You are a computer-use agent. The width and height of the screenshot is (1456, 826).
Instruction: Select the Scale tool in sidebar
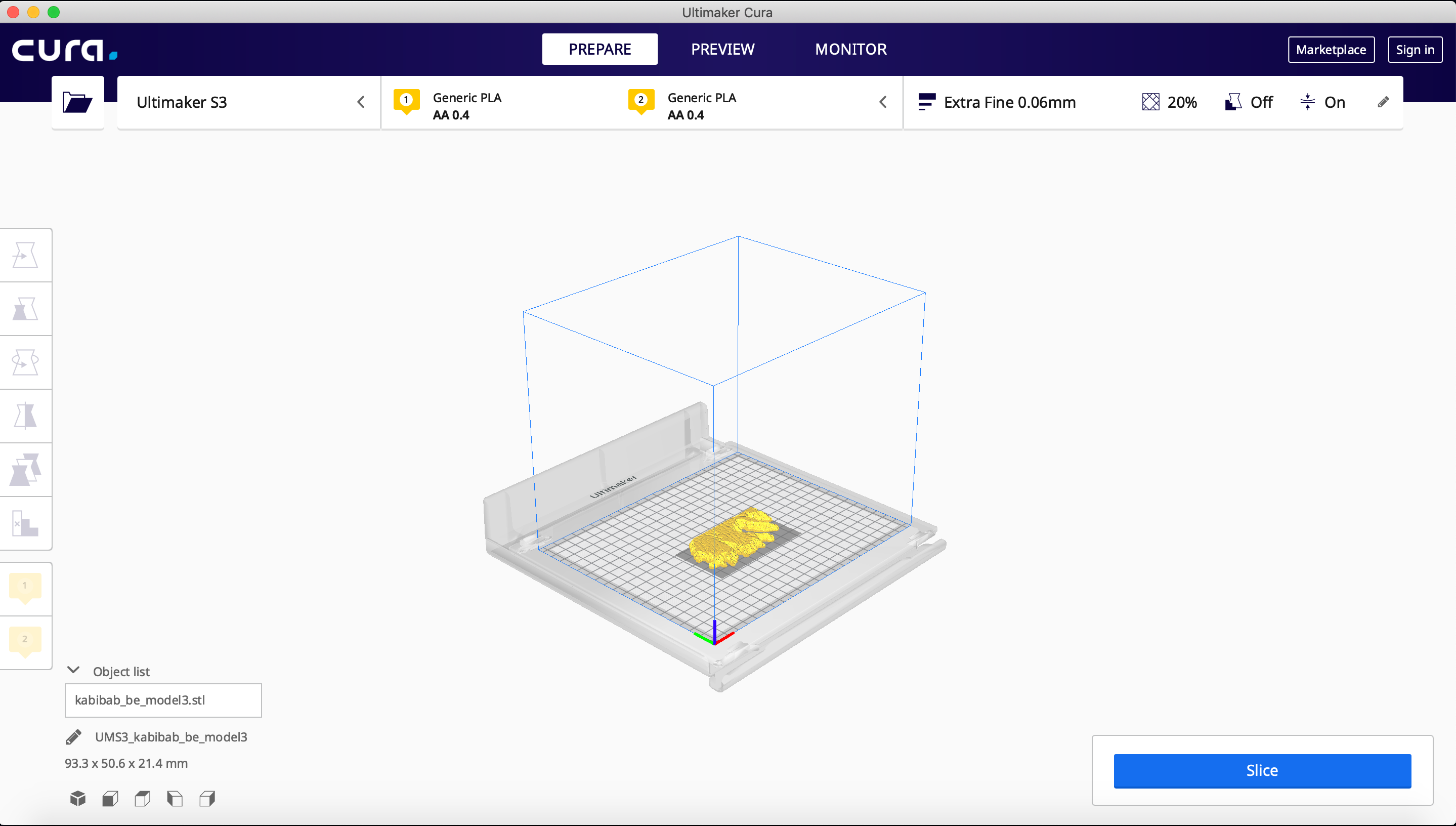(25, 309)
